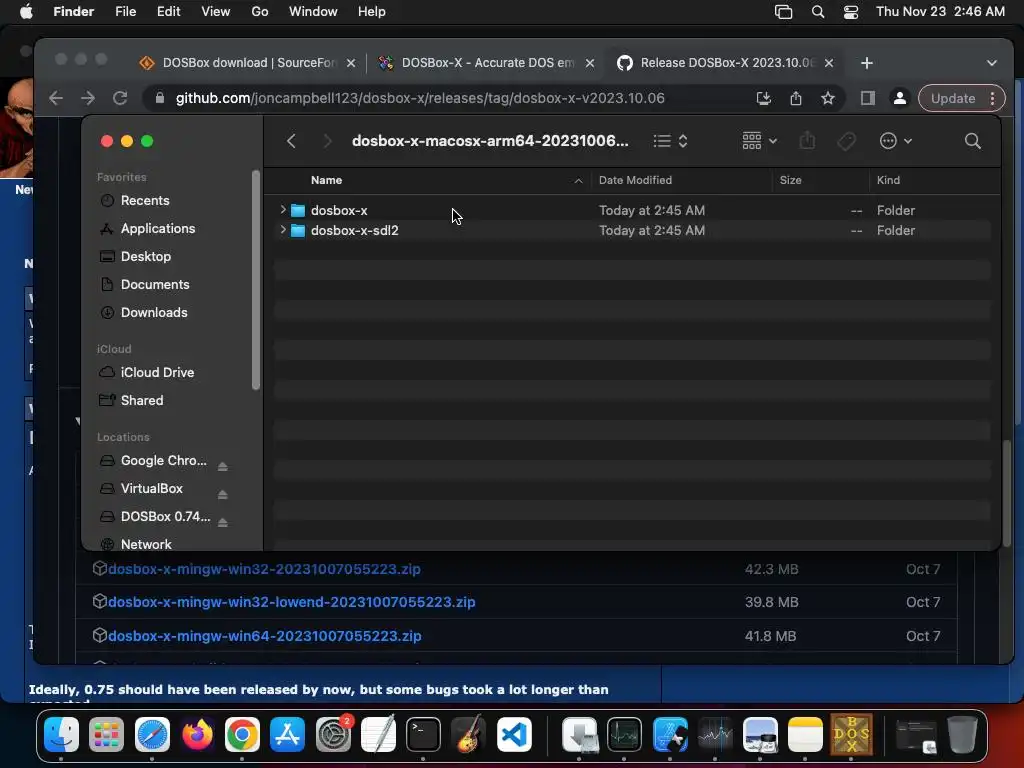The height and width of the screenshot is (768, 1024).
Task: Open Shared in Finder sidebar
Action: click(x=142, y=400)
